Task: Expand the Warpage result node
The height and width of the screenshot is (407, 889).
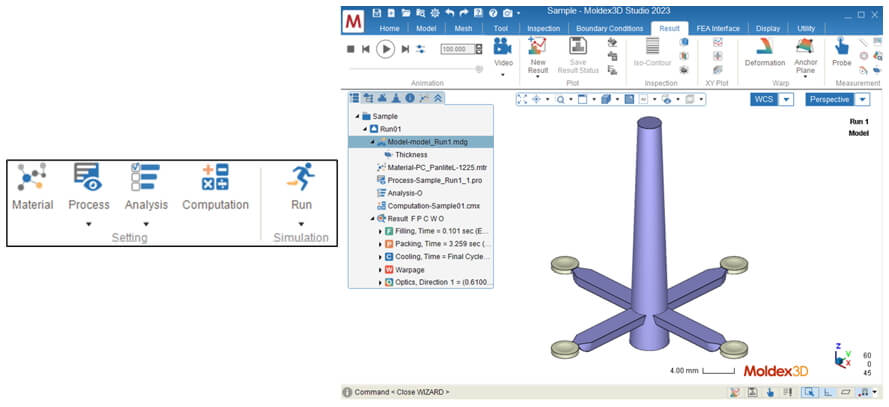Action: pyautogui.click(x=380, y=270)
